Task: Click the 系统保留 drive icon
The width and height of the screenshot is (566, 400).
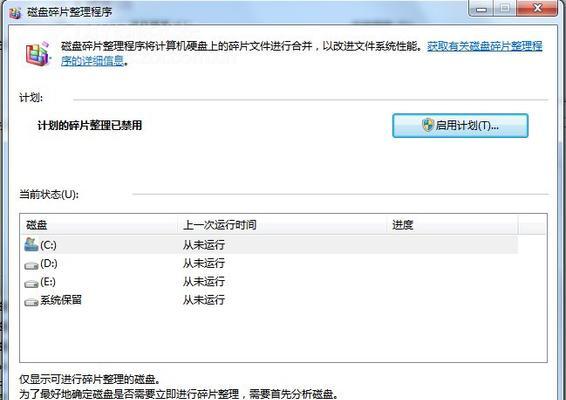Action: (31, 301)
